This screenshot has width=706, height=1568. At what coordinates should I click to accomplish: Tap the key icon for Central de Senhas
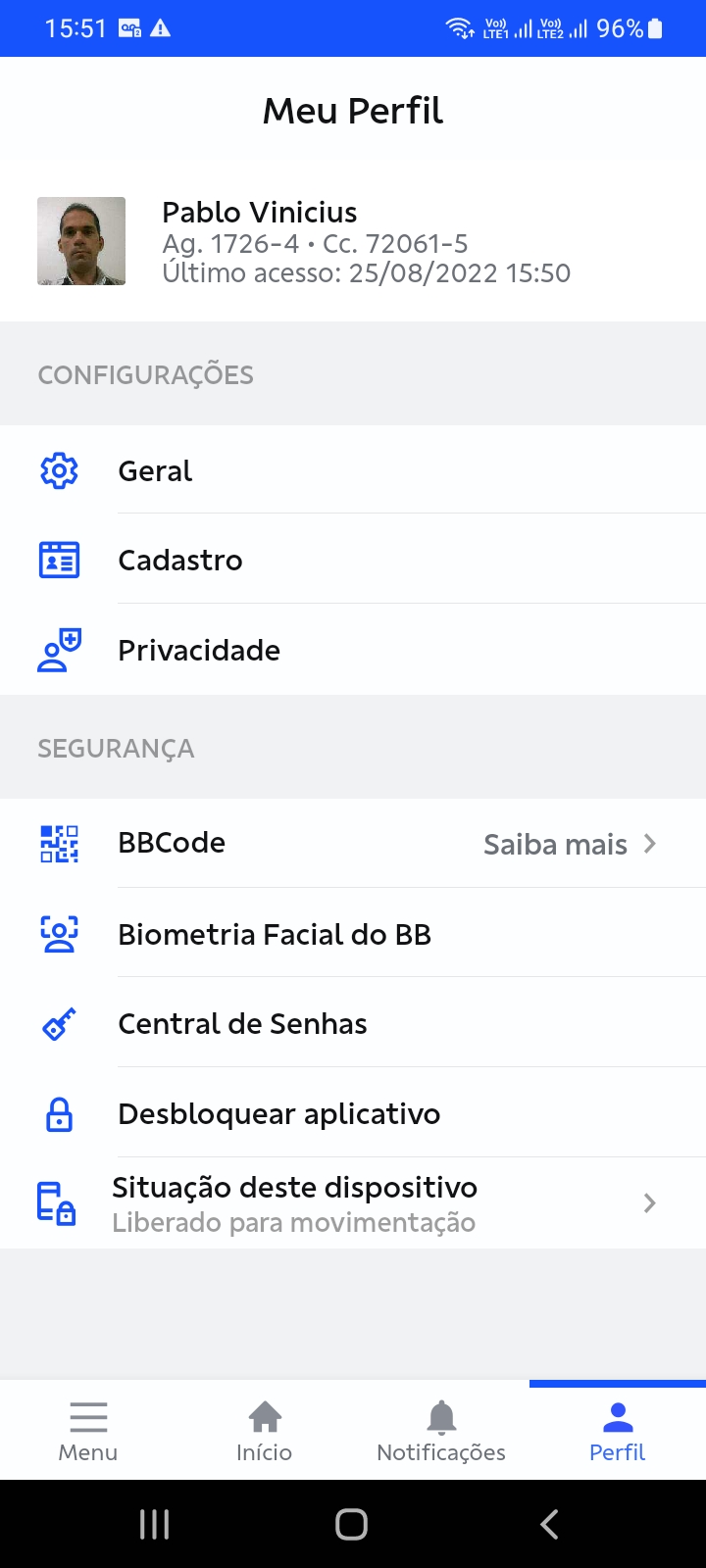tap(59, 1024)
